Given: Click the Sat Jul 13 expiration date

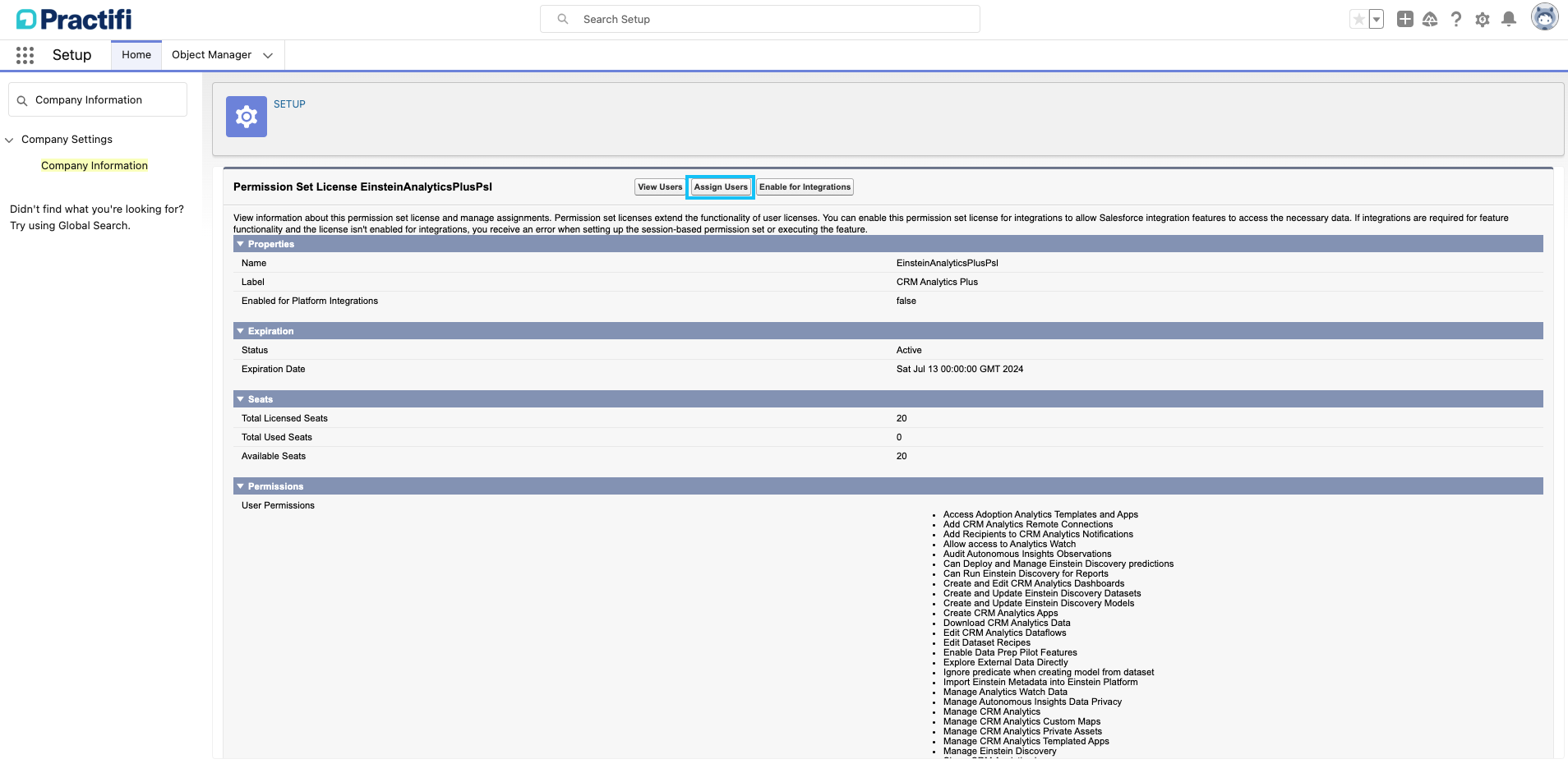Looking at the screenshot, I should [x=959, y=370].
